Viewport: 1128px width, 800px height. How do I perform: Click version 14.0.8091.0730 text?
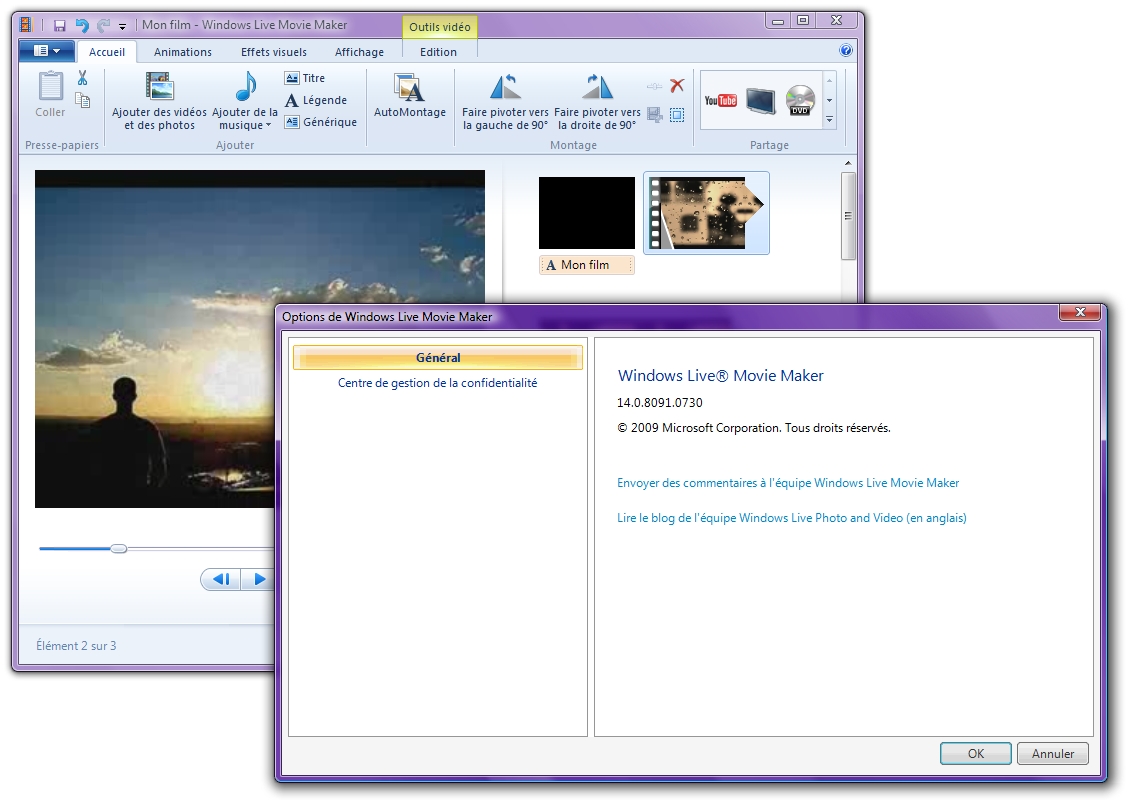pyautogui.click(x=660, y=403)
